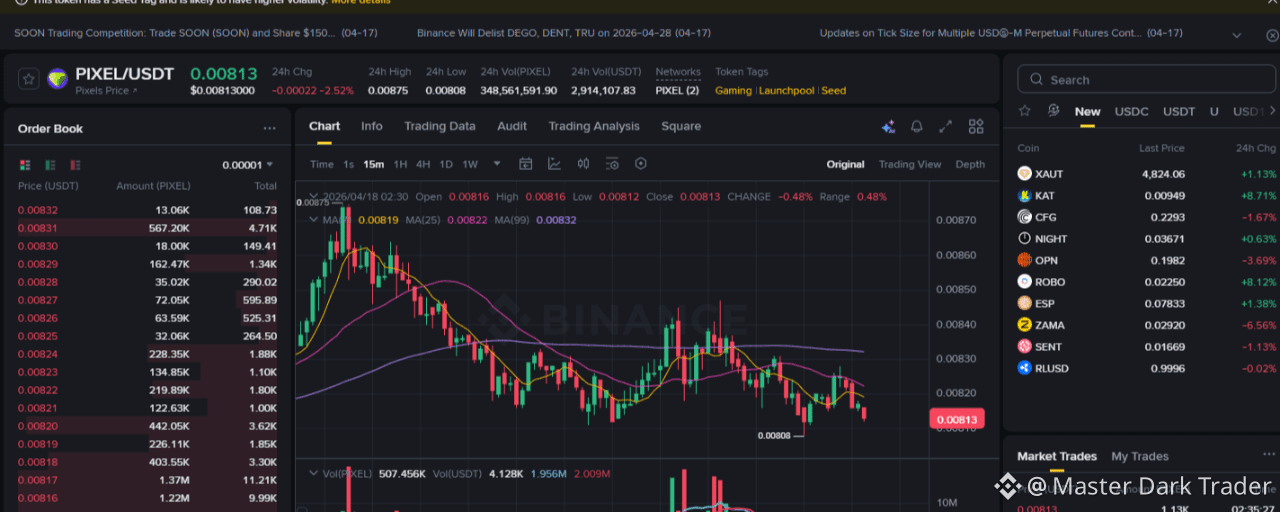Open Order Book more options (three dots)

269,128
